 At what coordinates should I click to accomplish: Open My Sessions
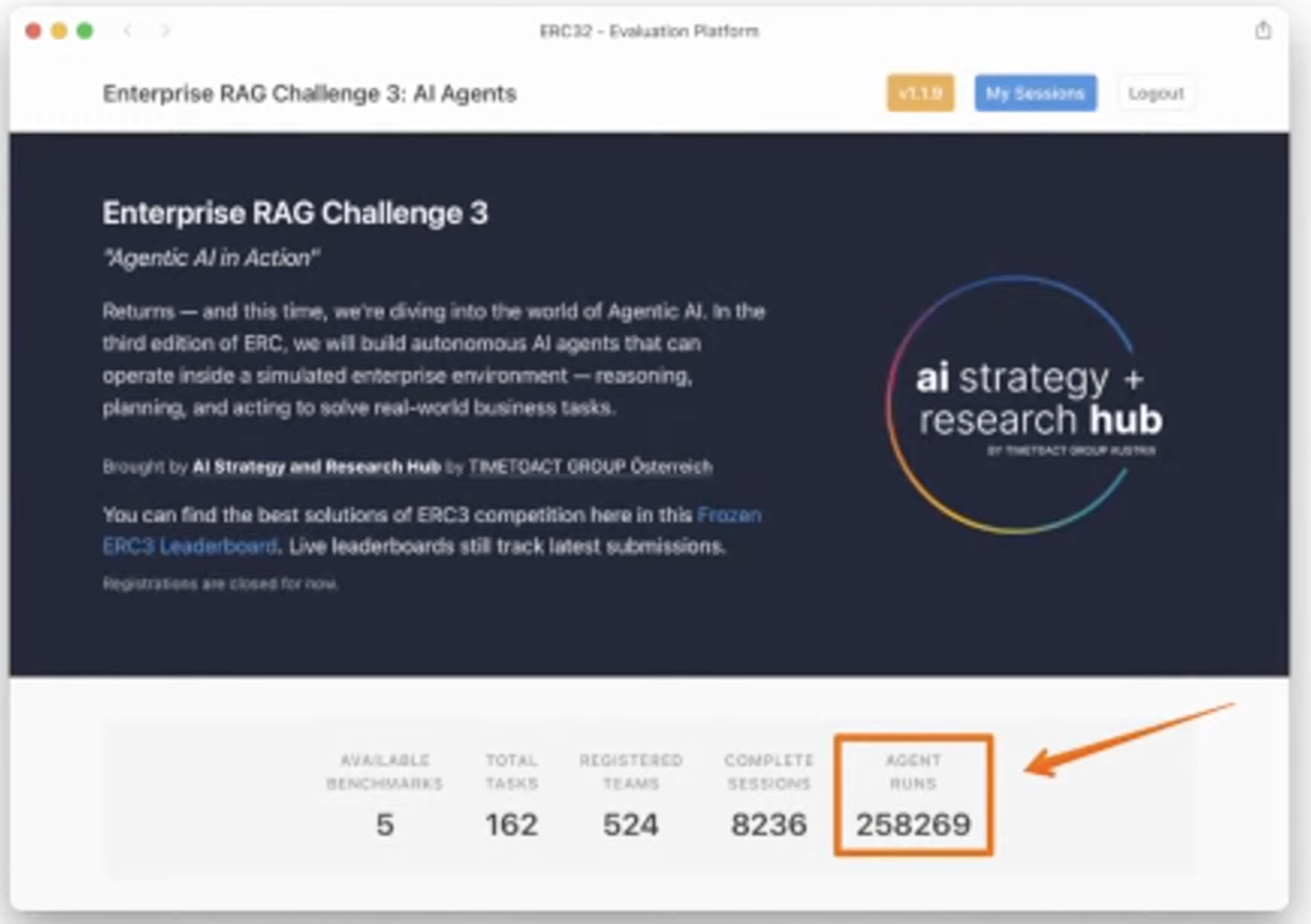point(1035,93)
